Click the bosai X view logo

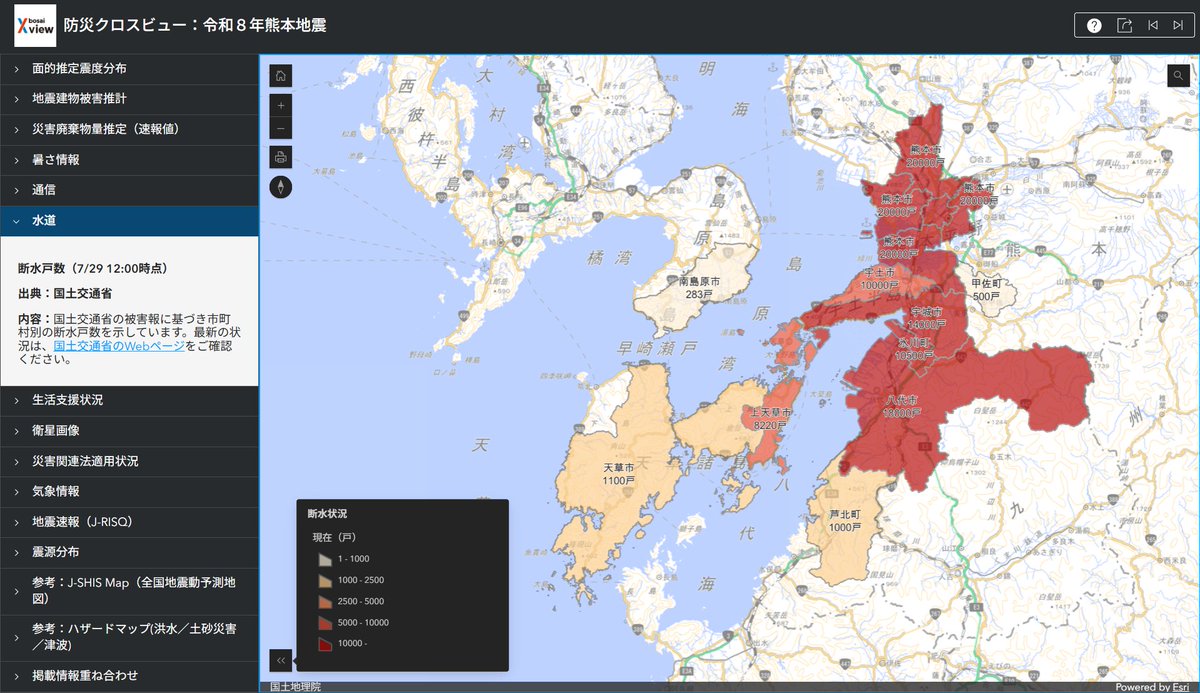coord(35,26)
